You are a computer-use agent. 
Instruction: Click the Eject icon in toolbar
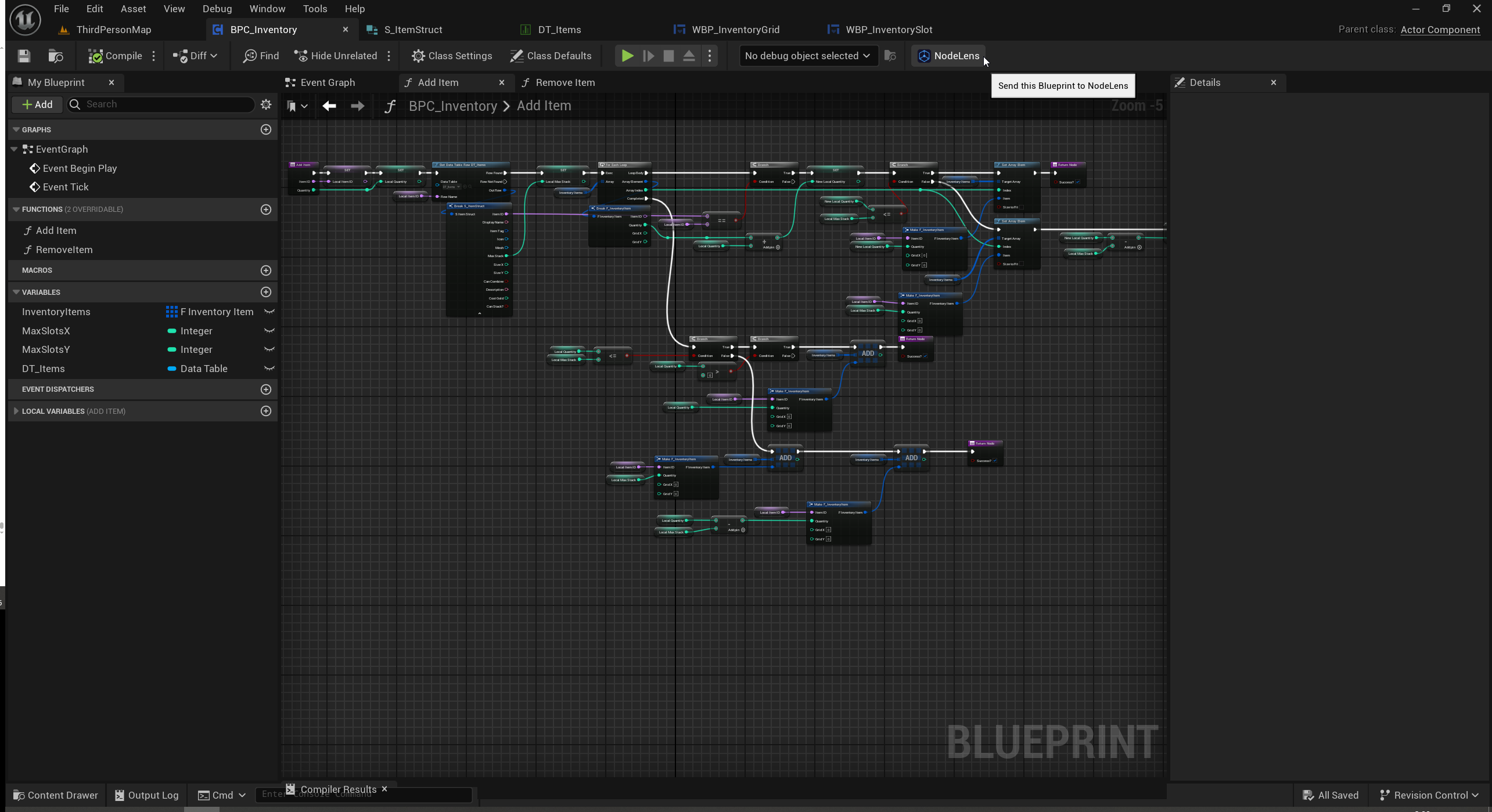[689, 56]
